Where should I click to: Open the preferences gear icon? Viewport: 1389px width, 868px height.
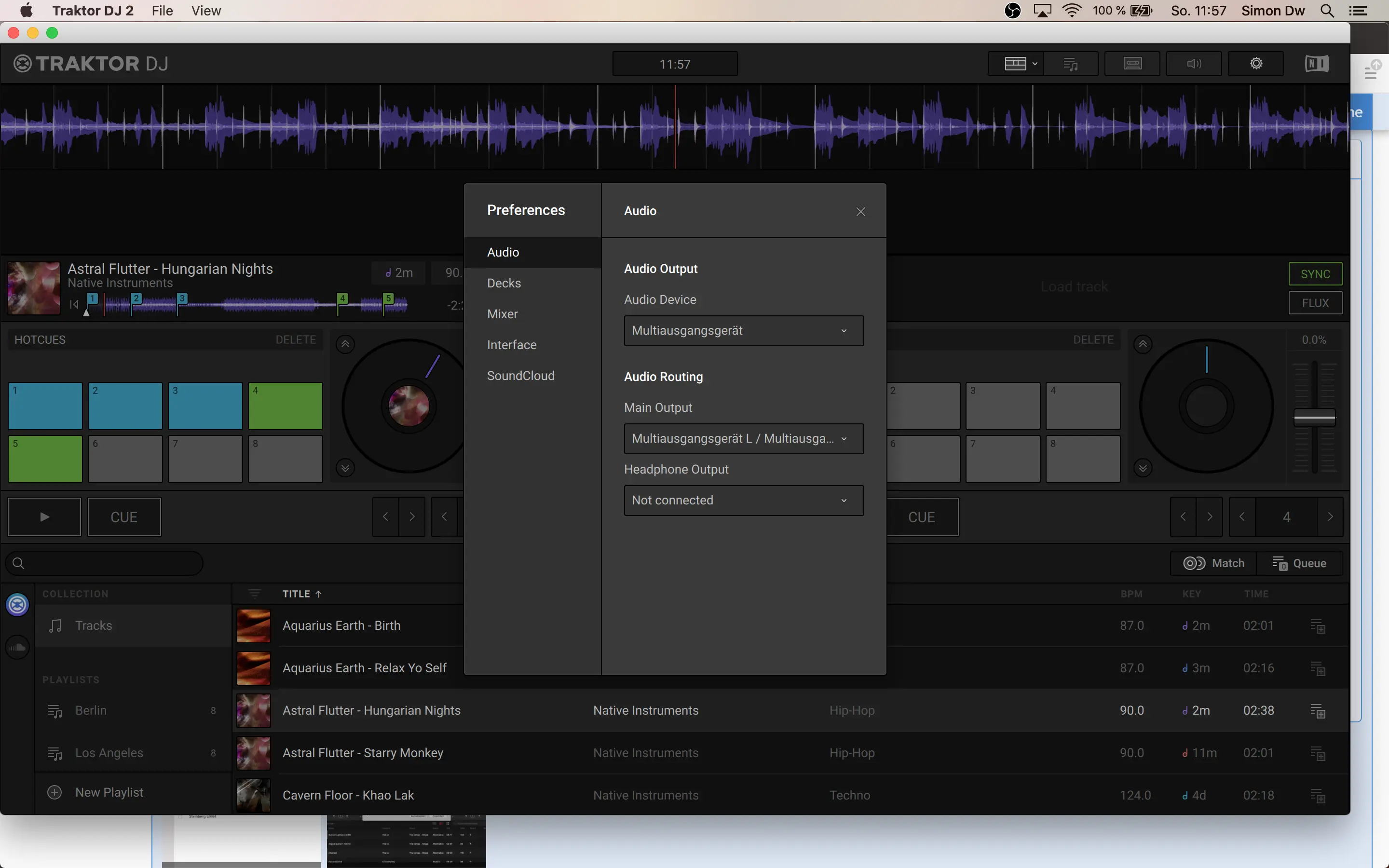[x=1256, y=64]
